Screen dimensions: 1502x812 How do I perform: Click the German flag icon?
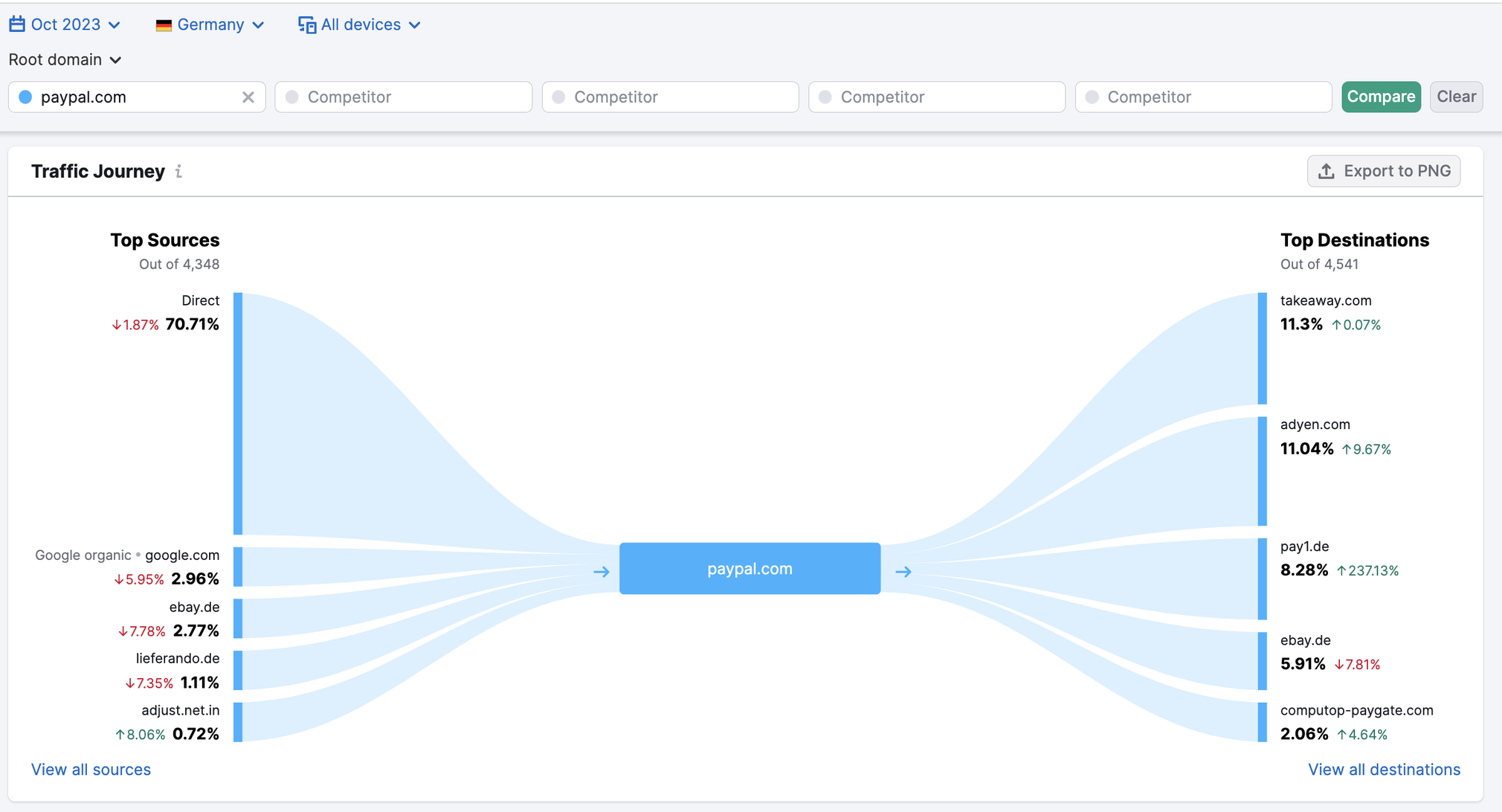(164, 25)
